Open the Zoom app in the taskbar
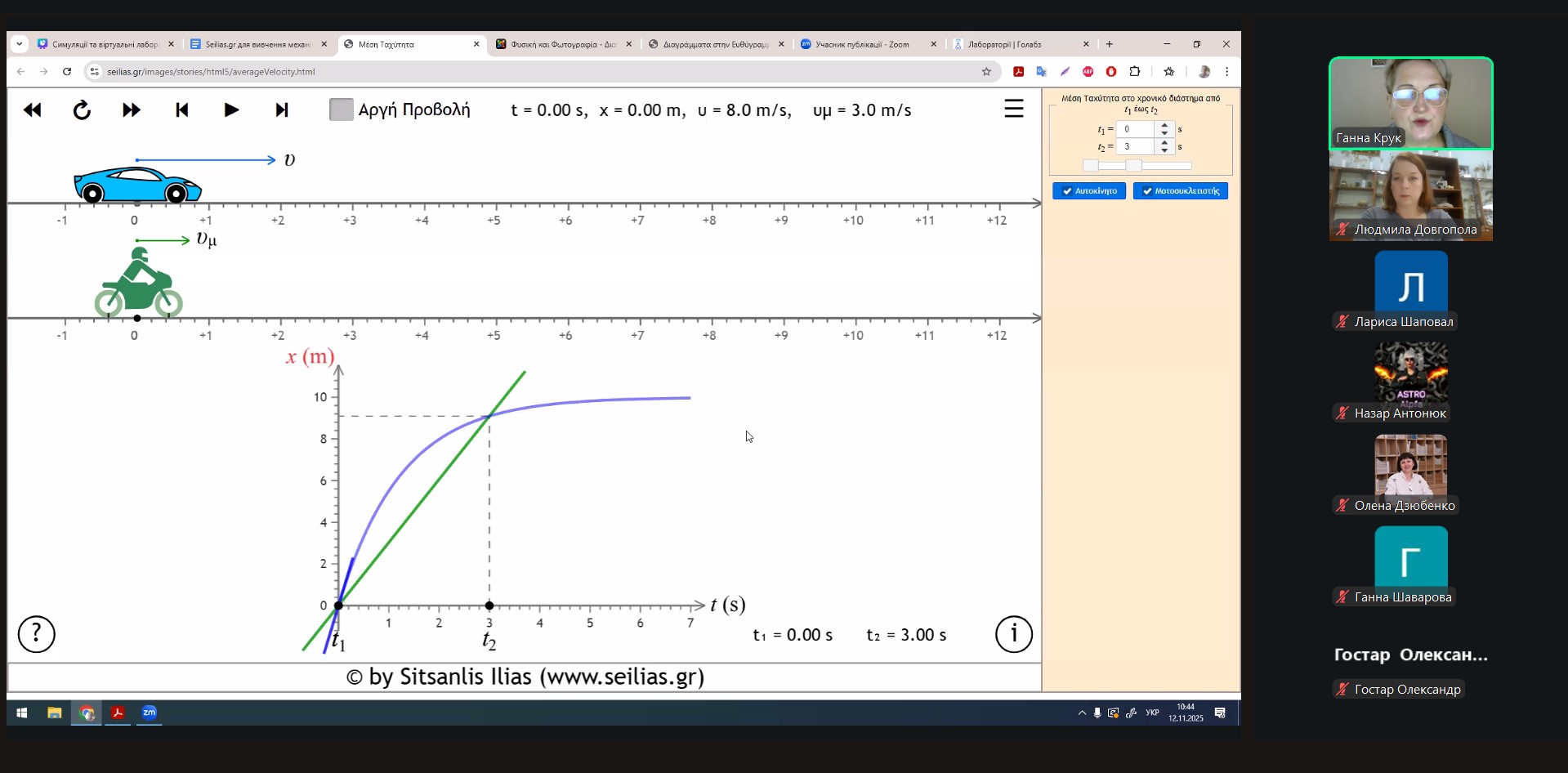 [x=150, y=713]
